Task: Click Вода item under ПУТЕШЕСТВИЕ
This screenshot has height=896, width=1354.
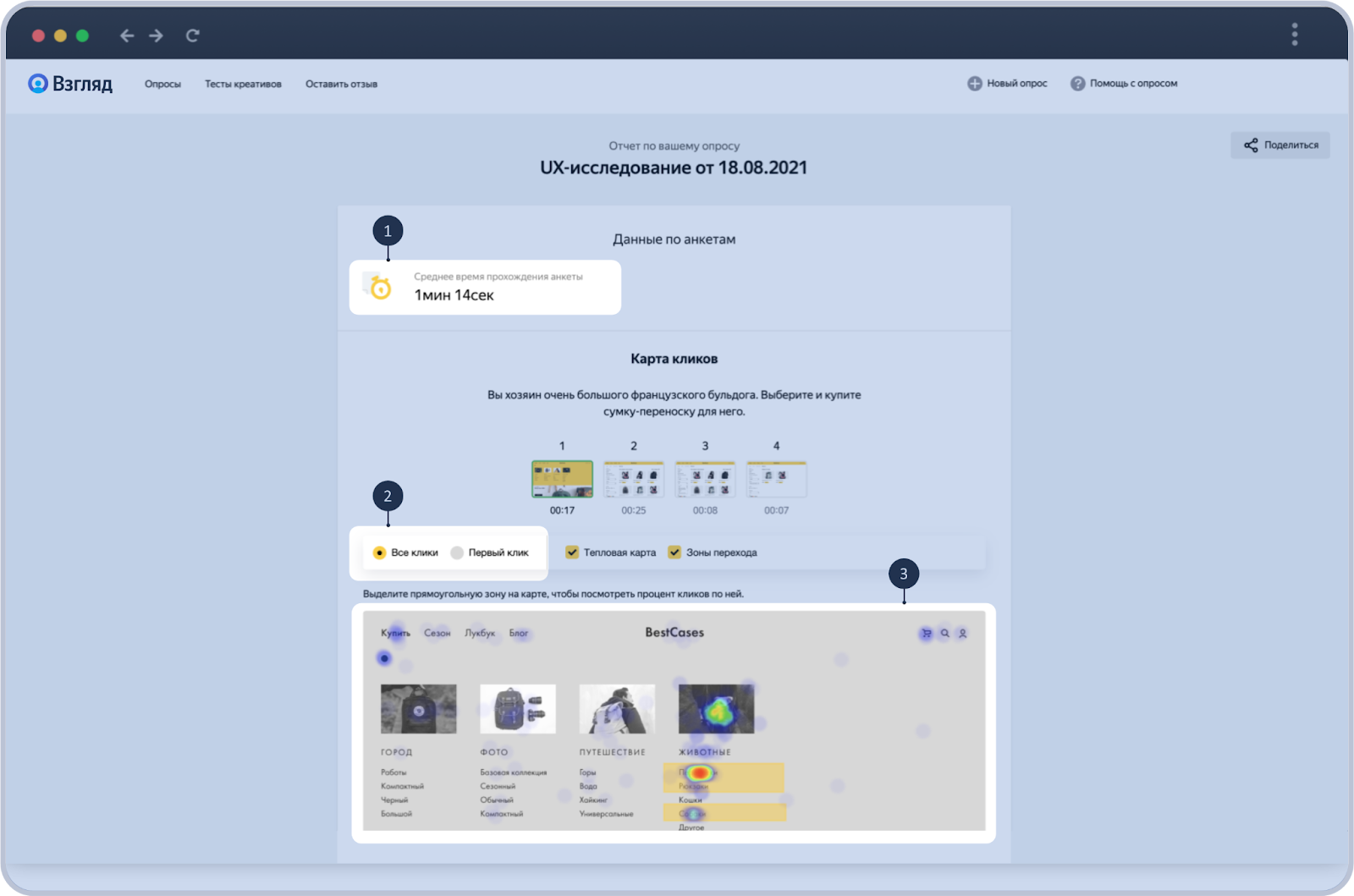Action: (588, 786)
